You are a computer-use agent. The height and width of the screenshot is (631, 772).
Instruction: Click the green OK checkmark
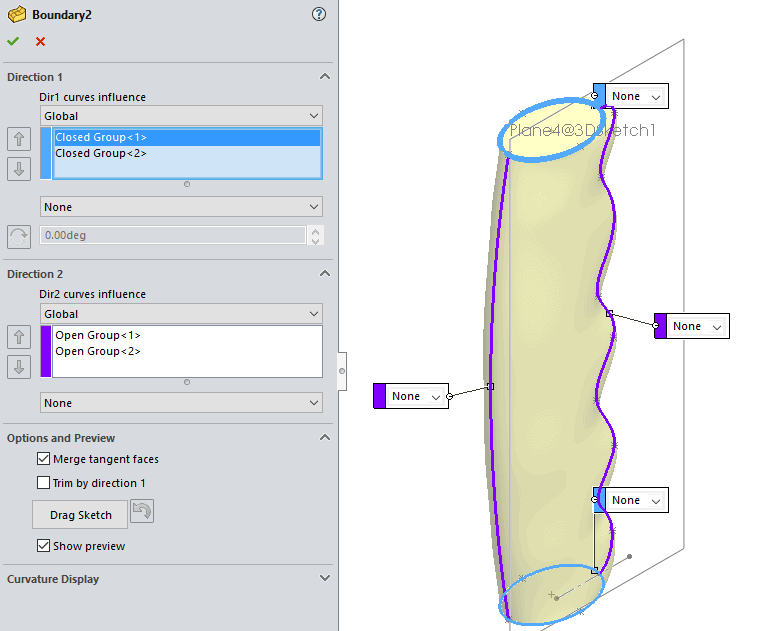click(x=13, y=41)
